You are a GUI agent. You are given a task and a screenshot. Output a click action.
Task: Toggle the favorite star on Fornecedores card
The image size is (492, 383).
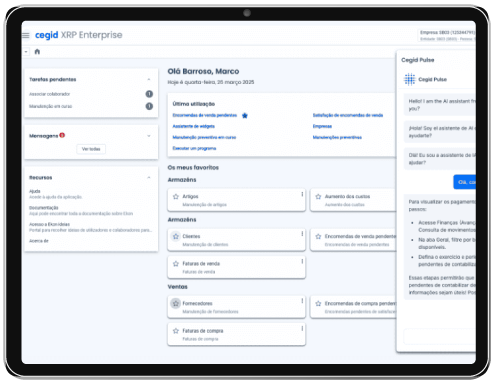point(176,304)
